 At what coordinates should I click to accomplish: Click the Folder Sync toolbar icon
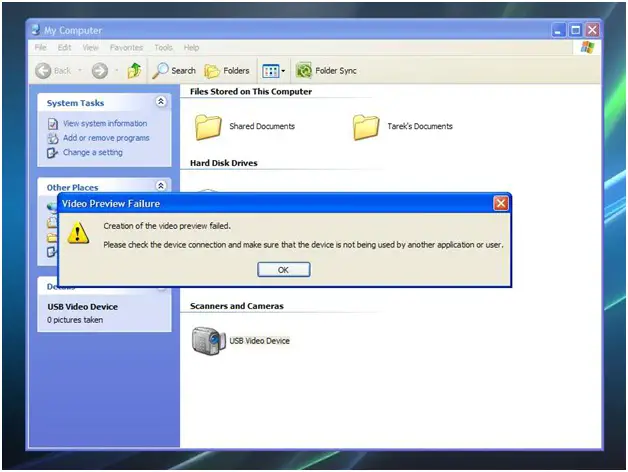(x=304, y=71)
